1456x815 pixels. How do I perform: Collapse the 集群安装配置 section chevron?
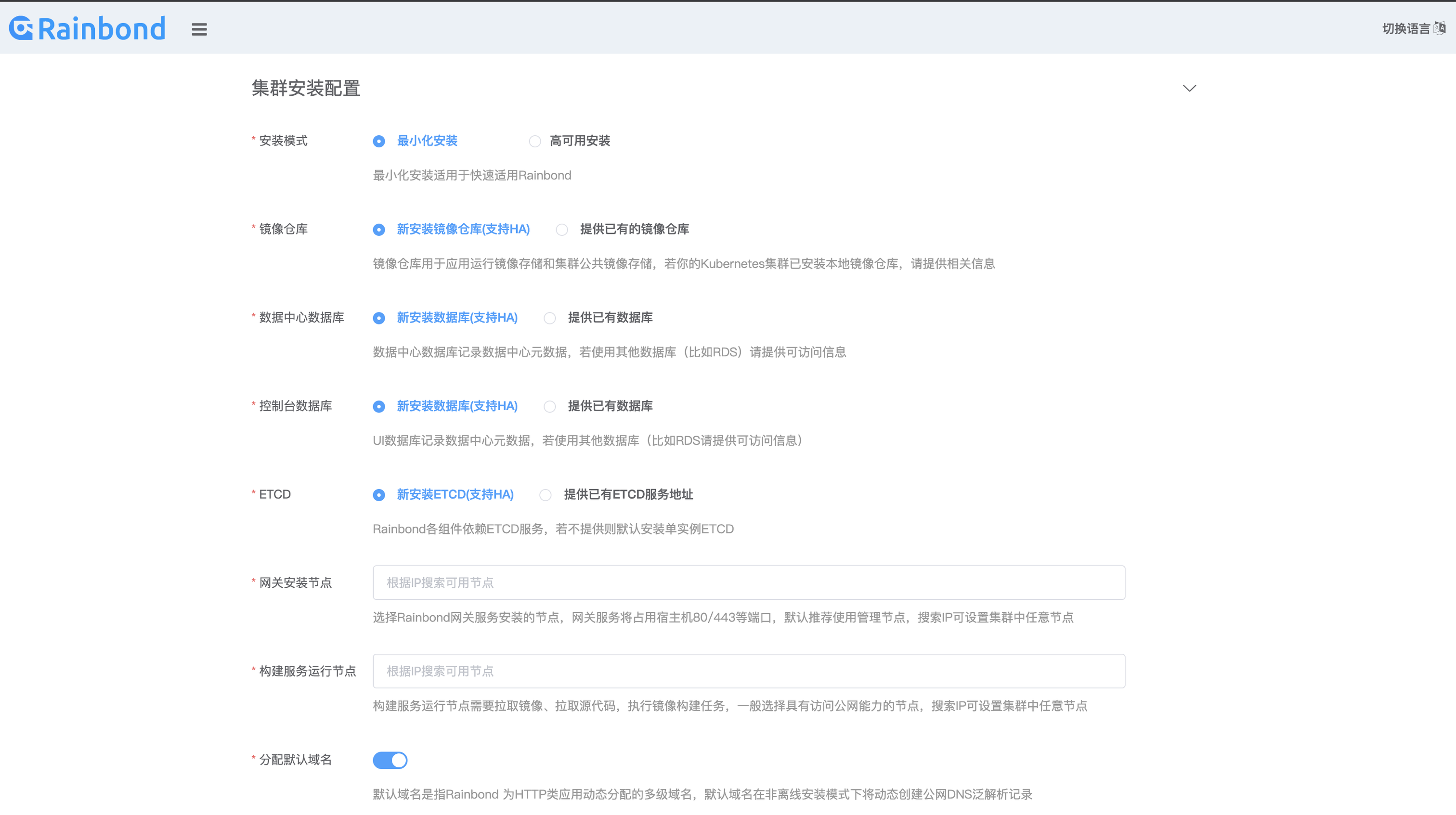point(1189,88)
